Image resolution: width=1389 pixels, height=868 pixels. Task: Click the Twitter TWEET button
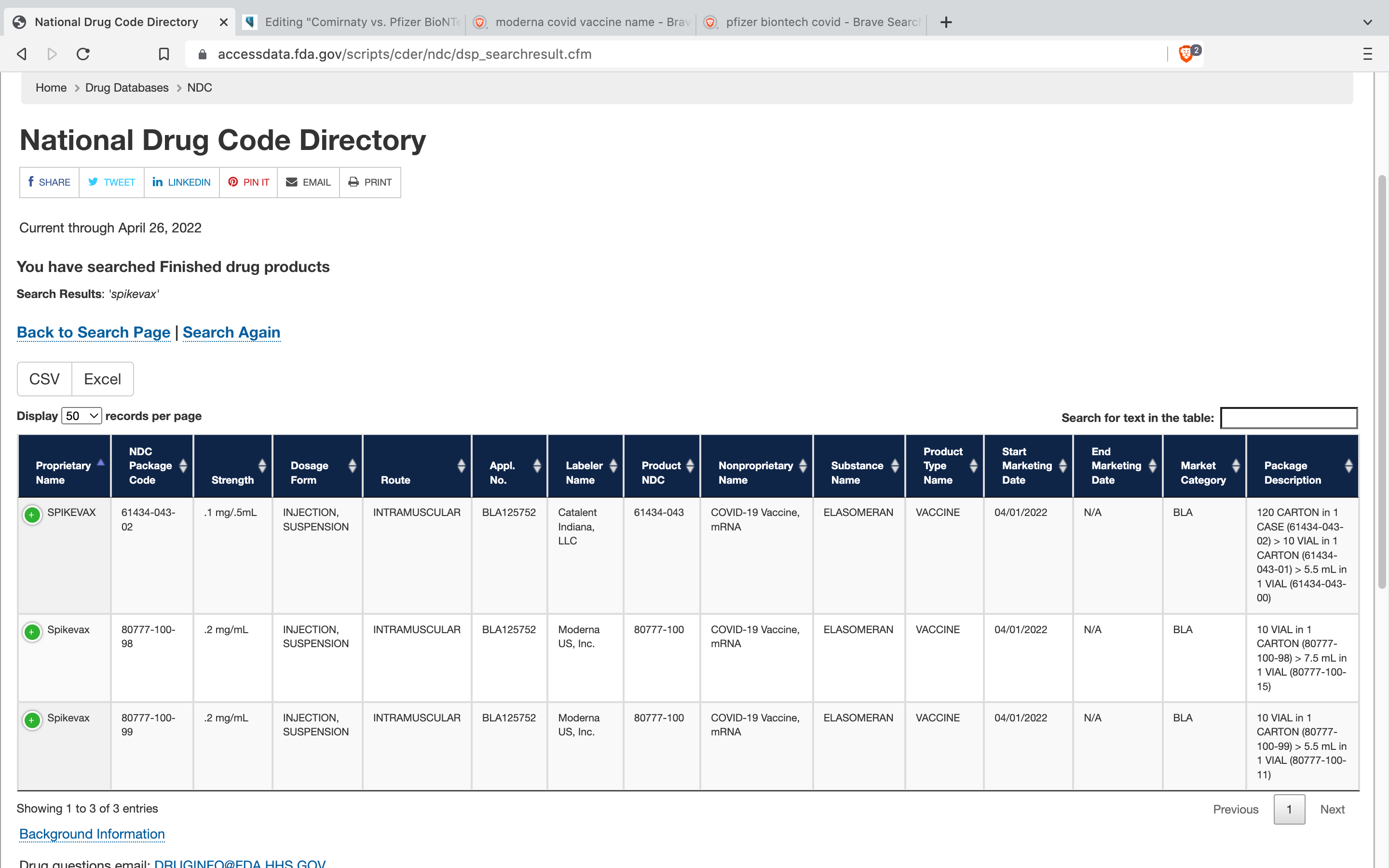111,182
